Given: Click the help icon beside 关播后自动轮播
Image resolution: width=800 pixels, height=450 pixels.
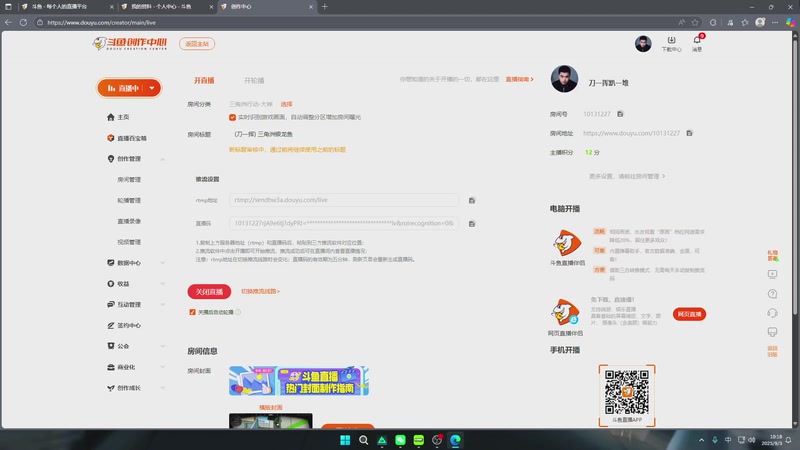Looking at the screenshot, I should pyautogui.click(x=238, y=312).
